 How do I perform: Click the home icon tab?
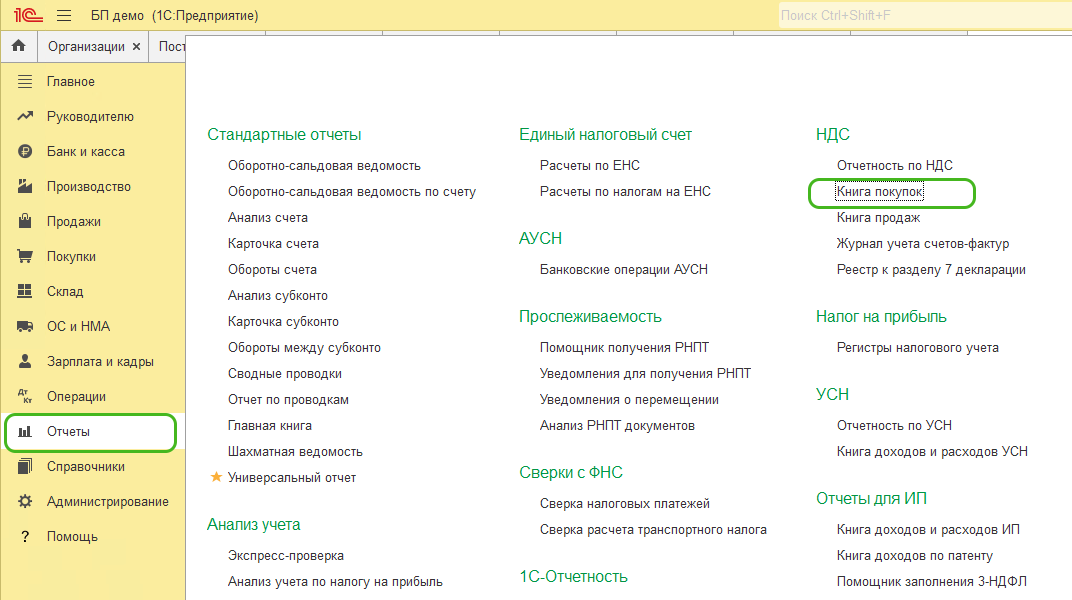18,47
